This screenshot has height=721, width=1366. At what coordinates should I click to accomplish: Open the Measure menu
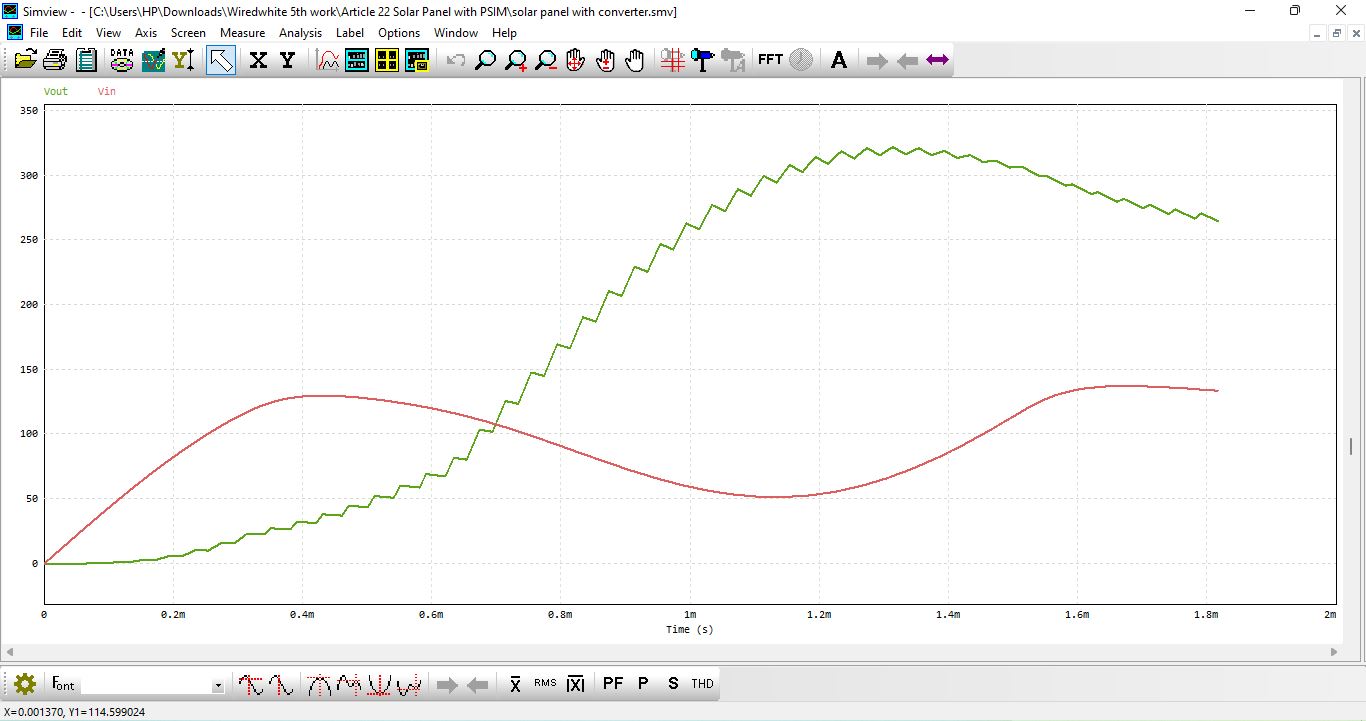pos(242,32)
